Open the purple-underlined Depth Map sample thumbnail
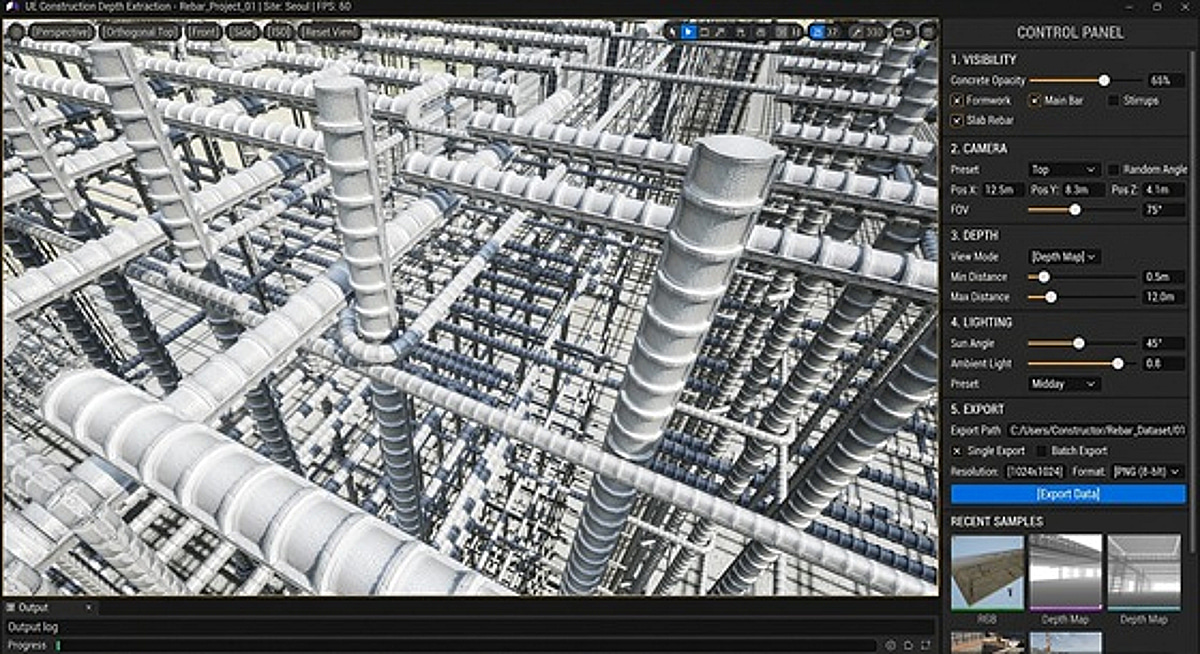 [x=1065, y=572]
